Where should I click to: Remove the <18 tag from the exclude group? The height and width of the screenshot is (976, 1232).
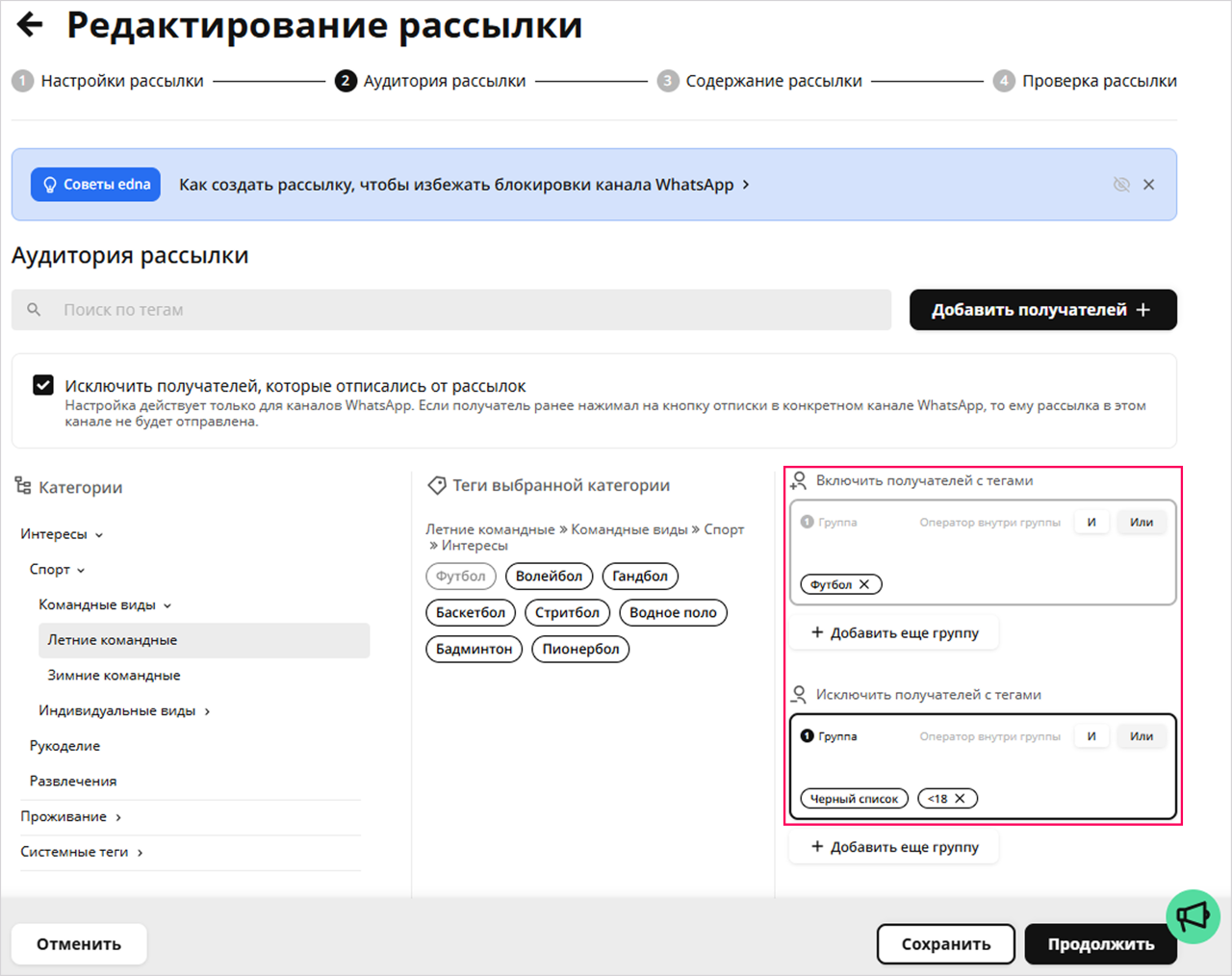960,799
